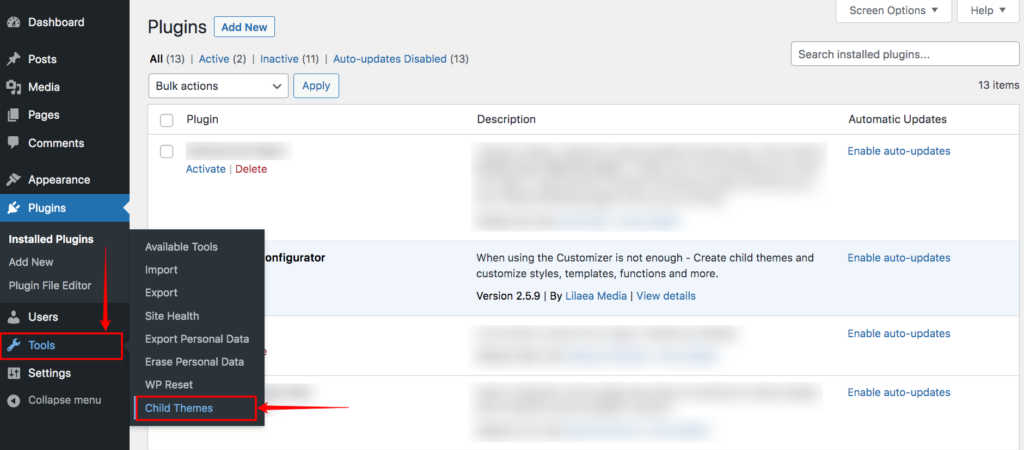
Task: Click the Pages icon in sidebar
Action: click(14, 115)
